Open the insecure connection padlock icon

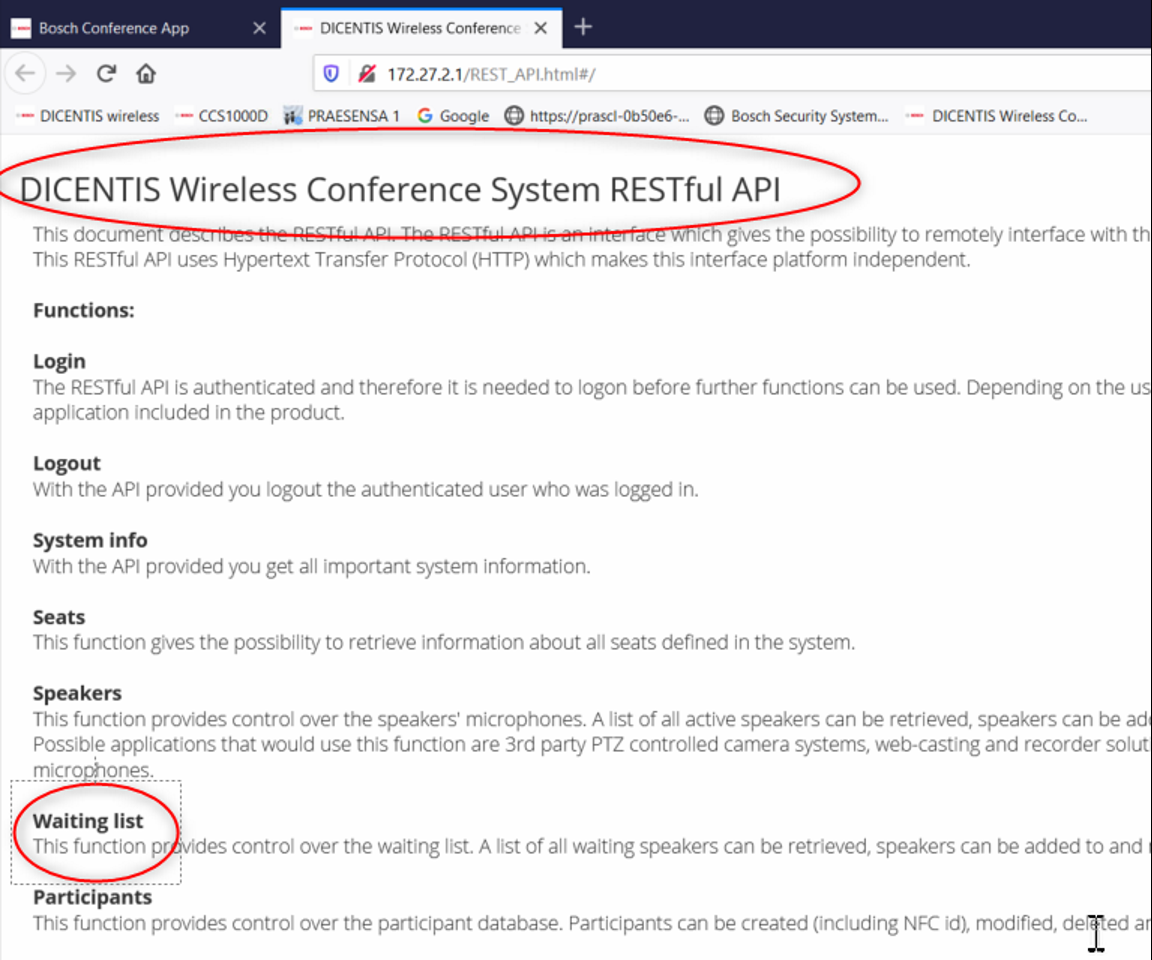point(367,74)
